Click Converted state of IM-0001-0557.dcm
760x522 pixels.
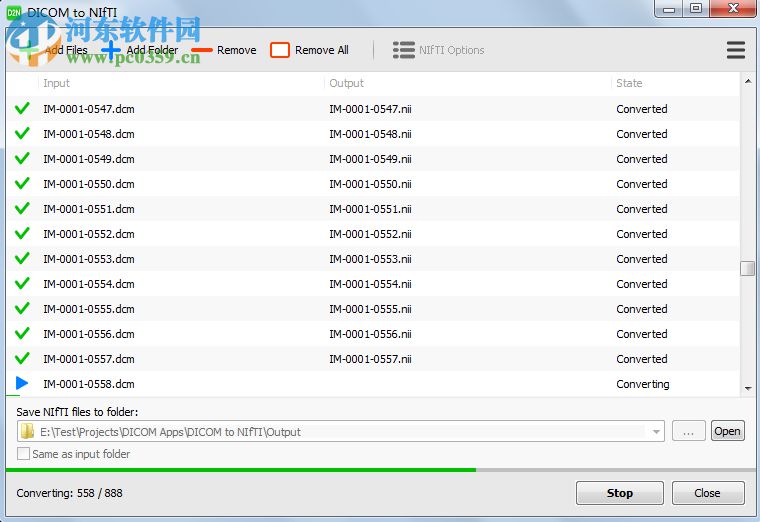tap(642, 359)
